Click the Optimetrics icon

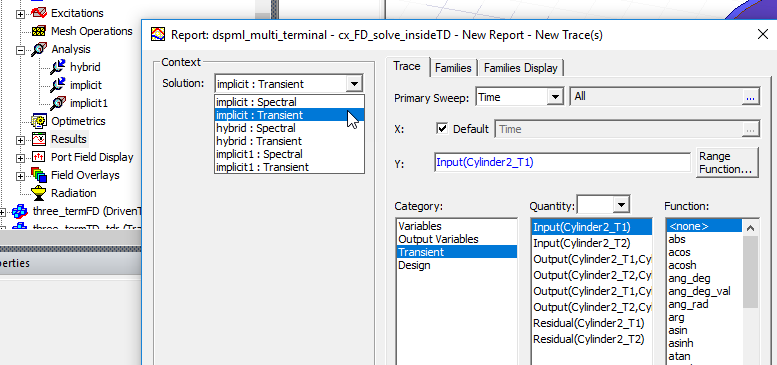click(x=39, y=121)
